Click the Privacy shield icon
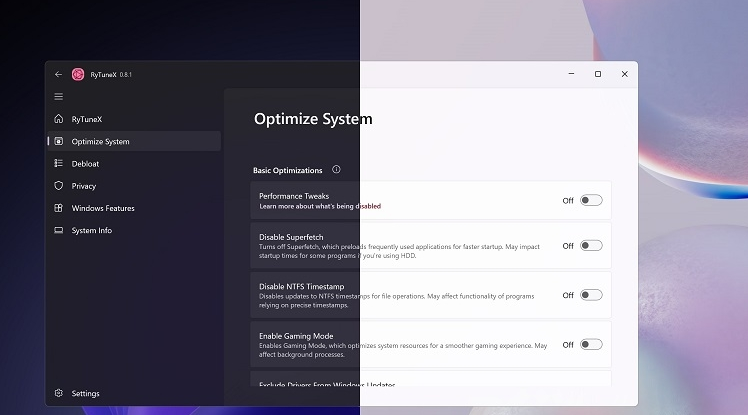Screen dimensions: 748x415 click(59, 186)
